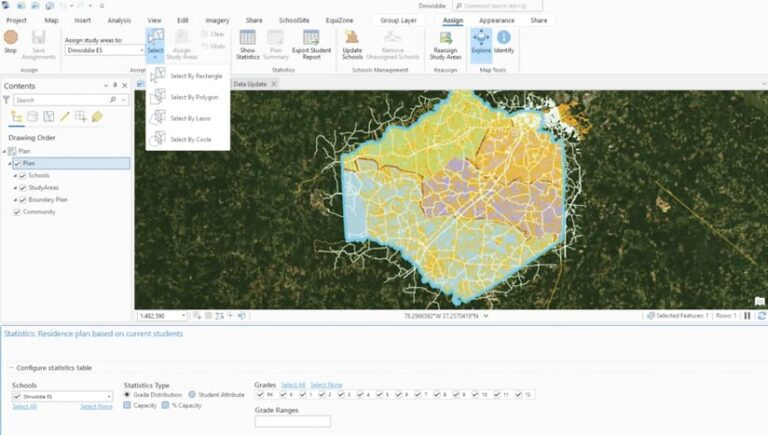The height and width of the screenshot is (435, 768).
Task: Open the Analysis ribbon tab
Action: pos(119,21)
